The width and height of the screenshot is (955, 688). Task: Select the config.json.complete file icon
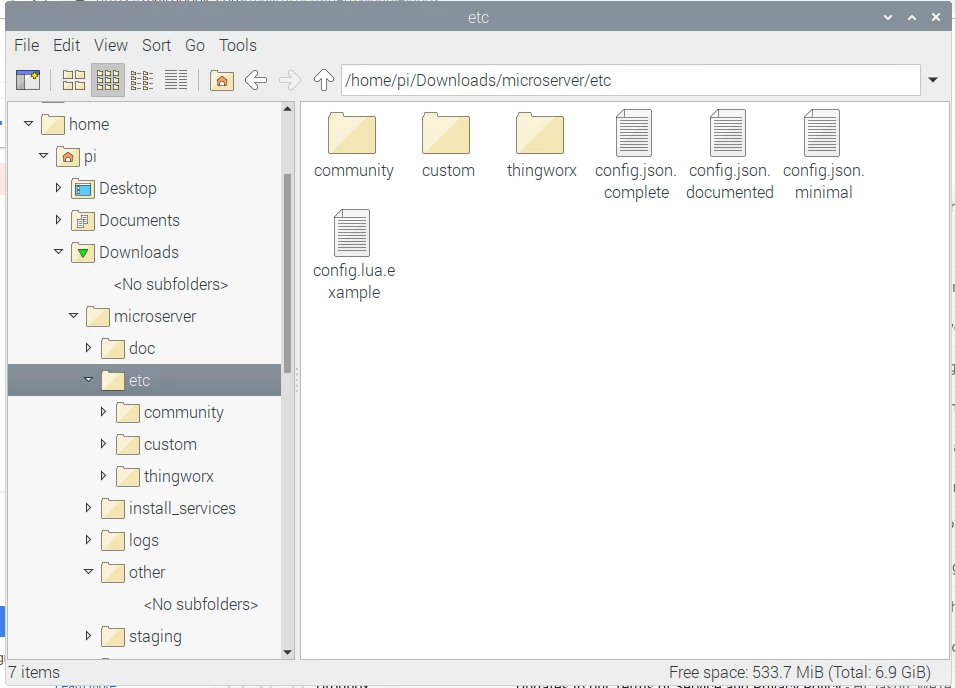(x=634, y=133)
